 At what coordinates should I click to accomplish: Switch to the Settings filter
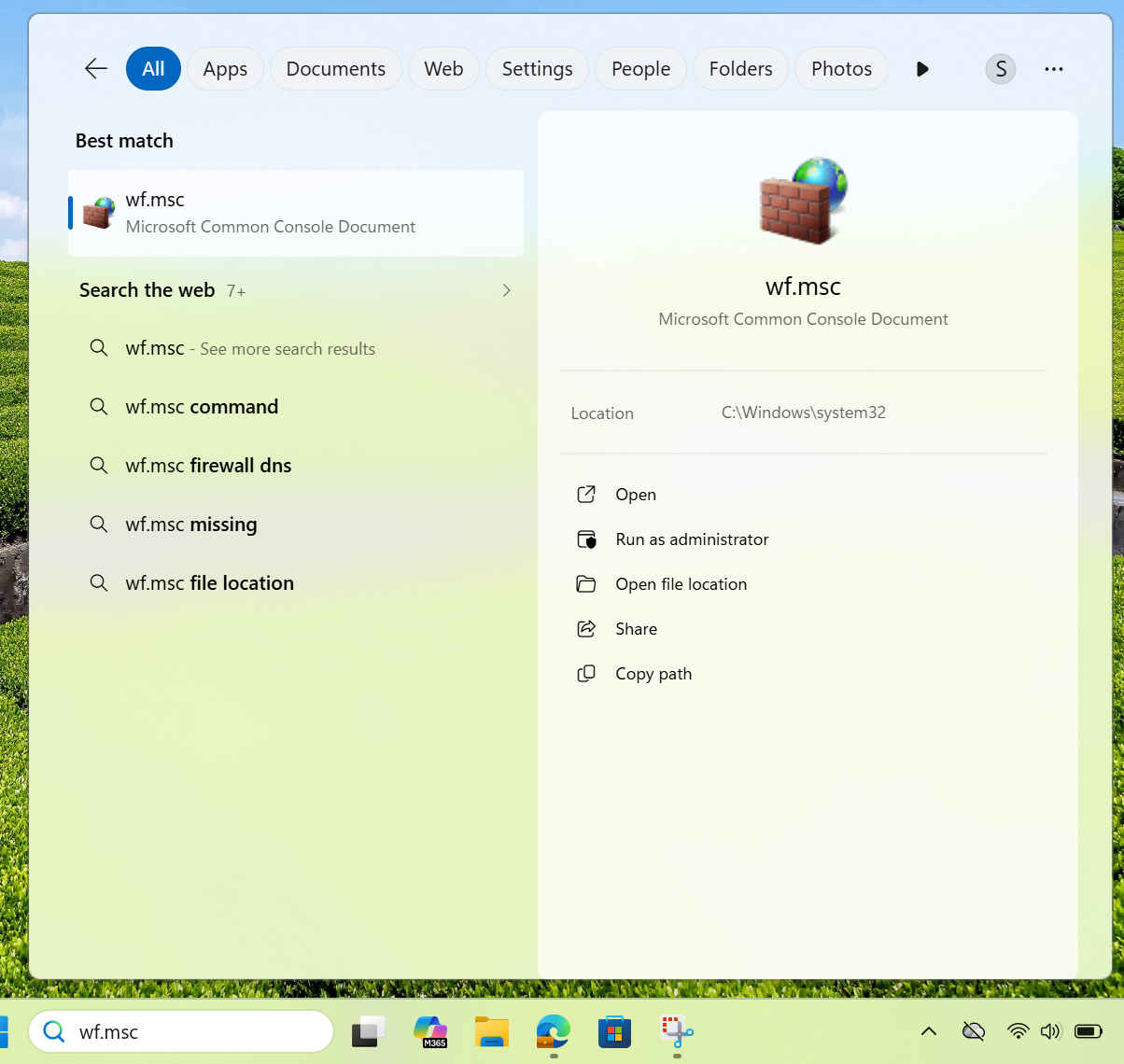point(538,69)
